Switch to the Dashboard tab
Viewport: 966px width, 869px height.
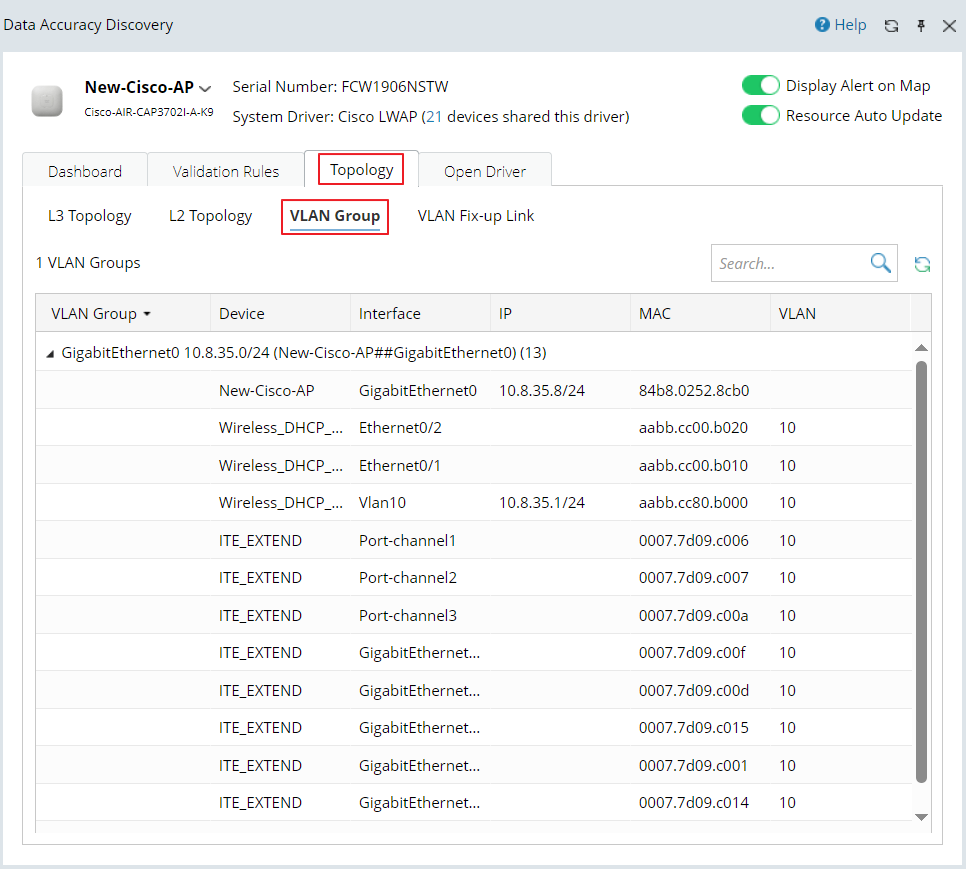85,171
